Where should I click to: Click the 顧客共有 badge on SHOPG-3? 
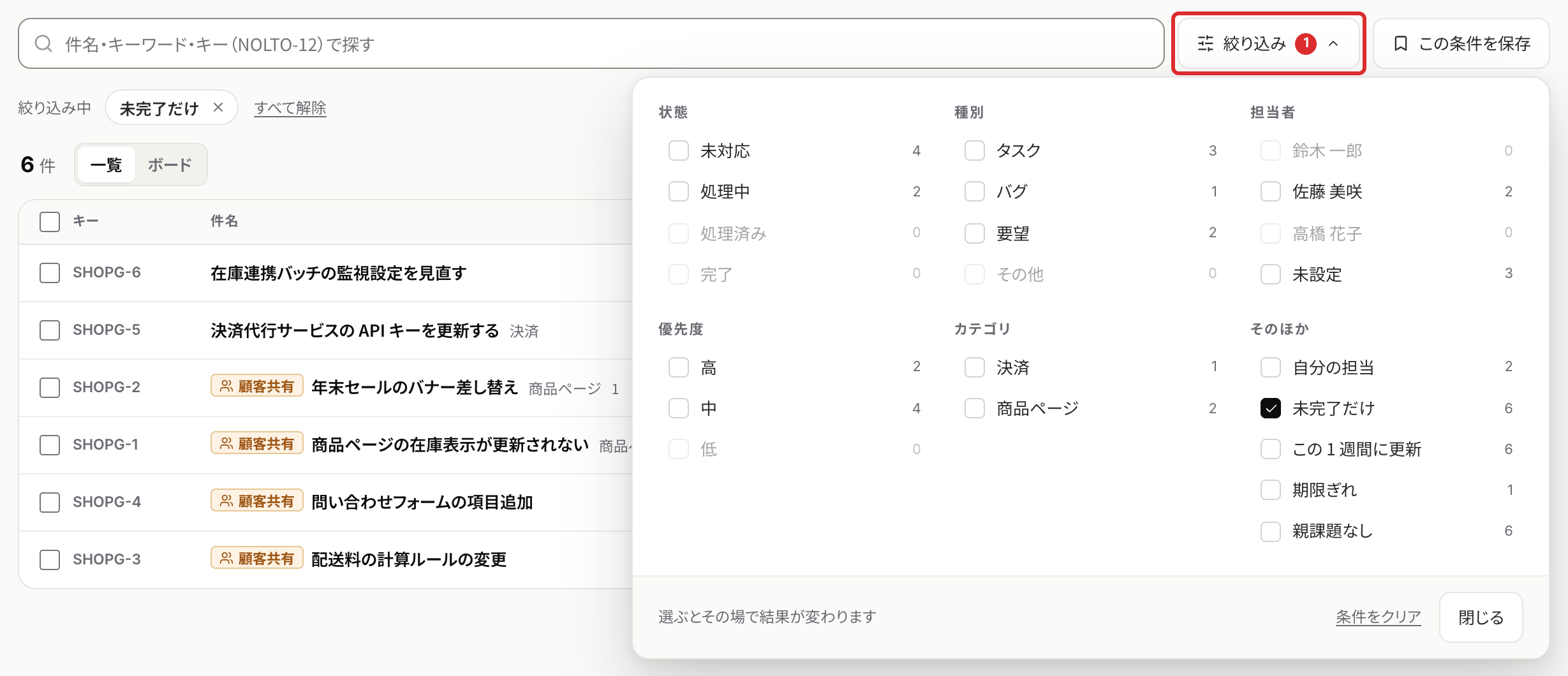tap(257, 558)
